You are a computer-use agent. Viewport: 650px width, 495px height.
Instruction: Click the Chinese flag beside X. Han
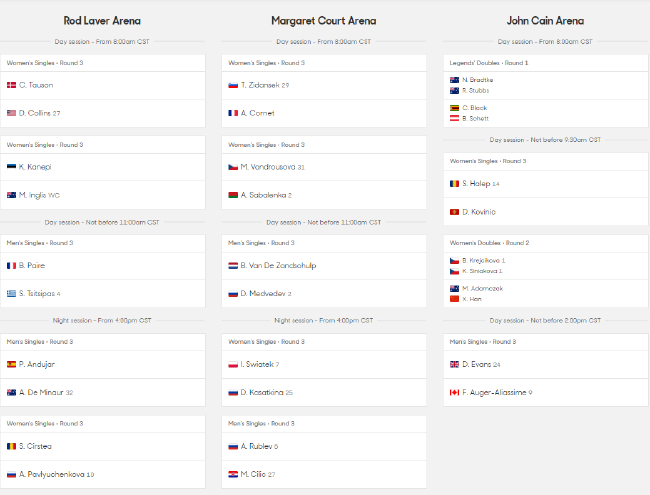(454, 298)
